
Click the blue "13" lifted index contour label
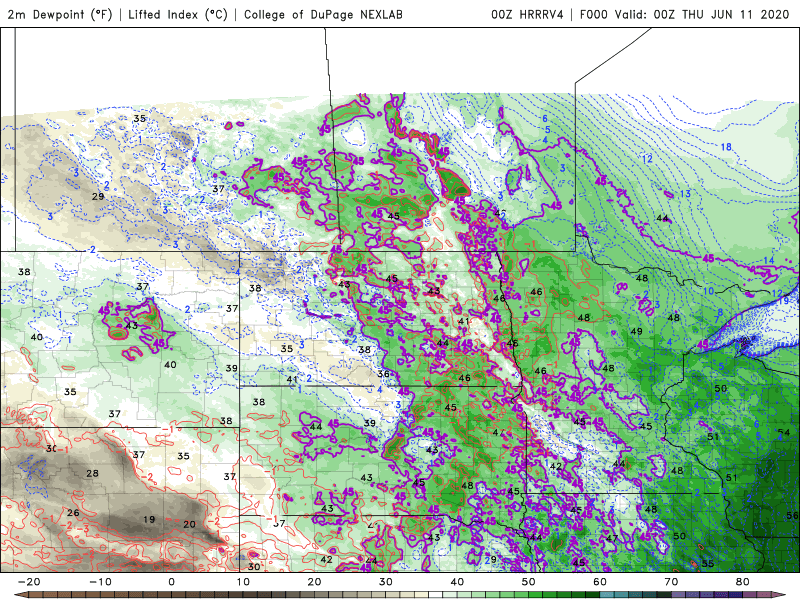(685, 193)
